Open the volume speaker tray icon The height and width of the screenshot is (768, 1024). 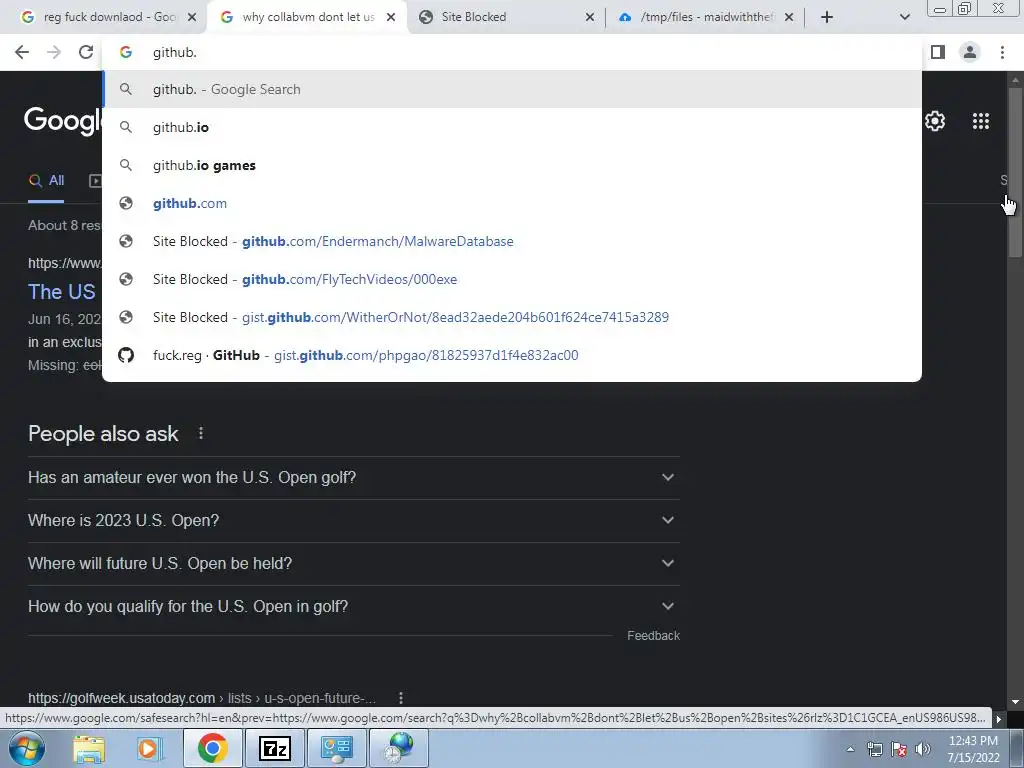coord(923,749)
